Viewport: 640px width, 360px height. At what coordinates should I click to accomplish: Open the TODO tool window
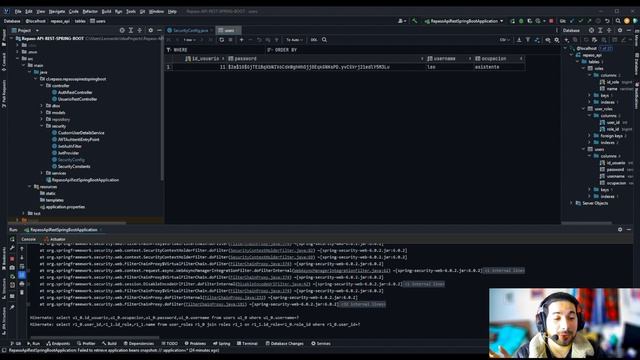(x=169, y=343)
